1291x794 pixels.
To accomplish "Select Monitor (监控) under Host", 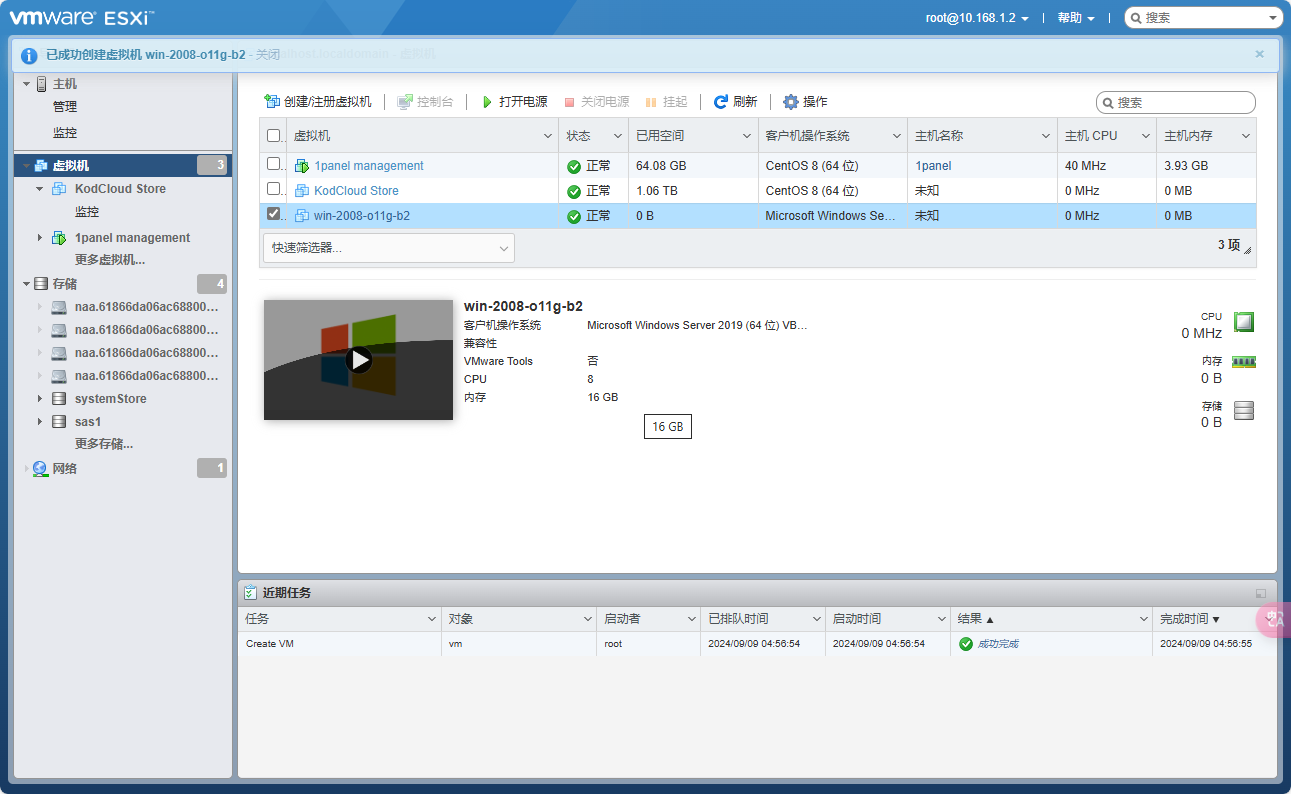I will click(65, 133).
